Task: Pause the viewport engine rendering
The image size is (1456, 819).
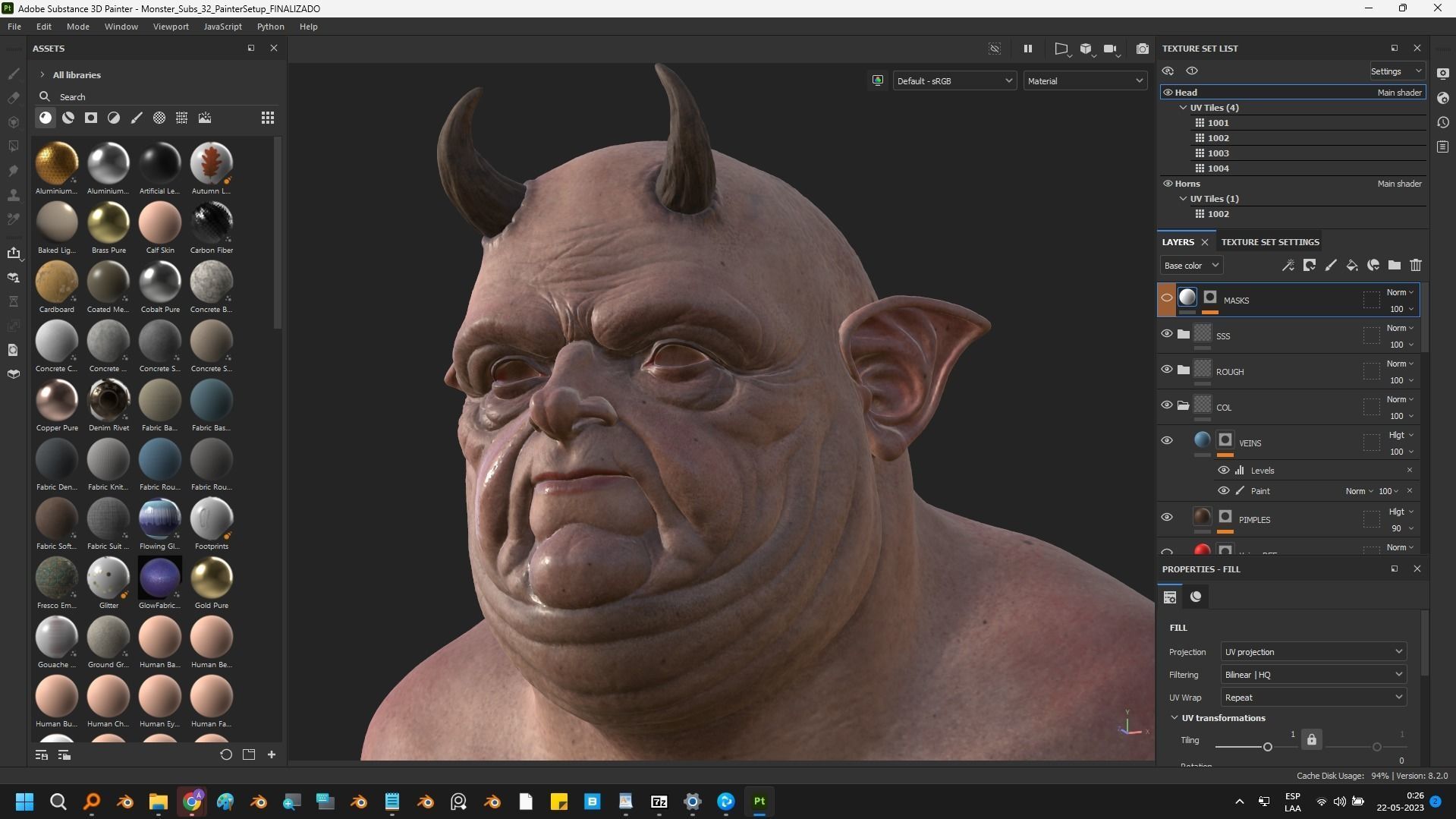Action: click(1028, 49)
